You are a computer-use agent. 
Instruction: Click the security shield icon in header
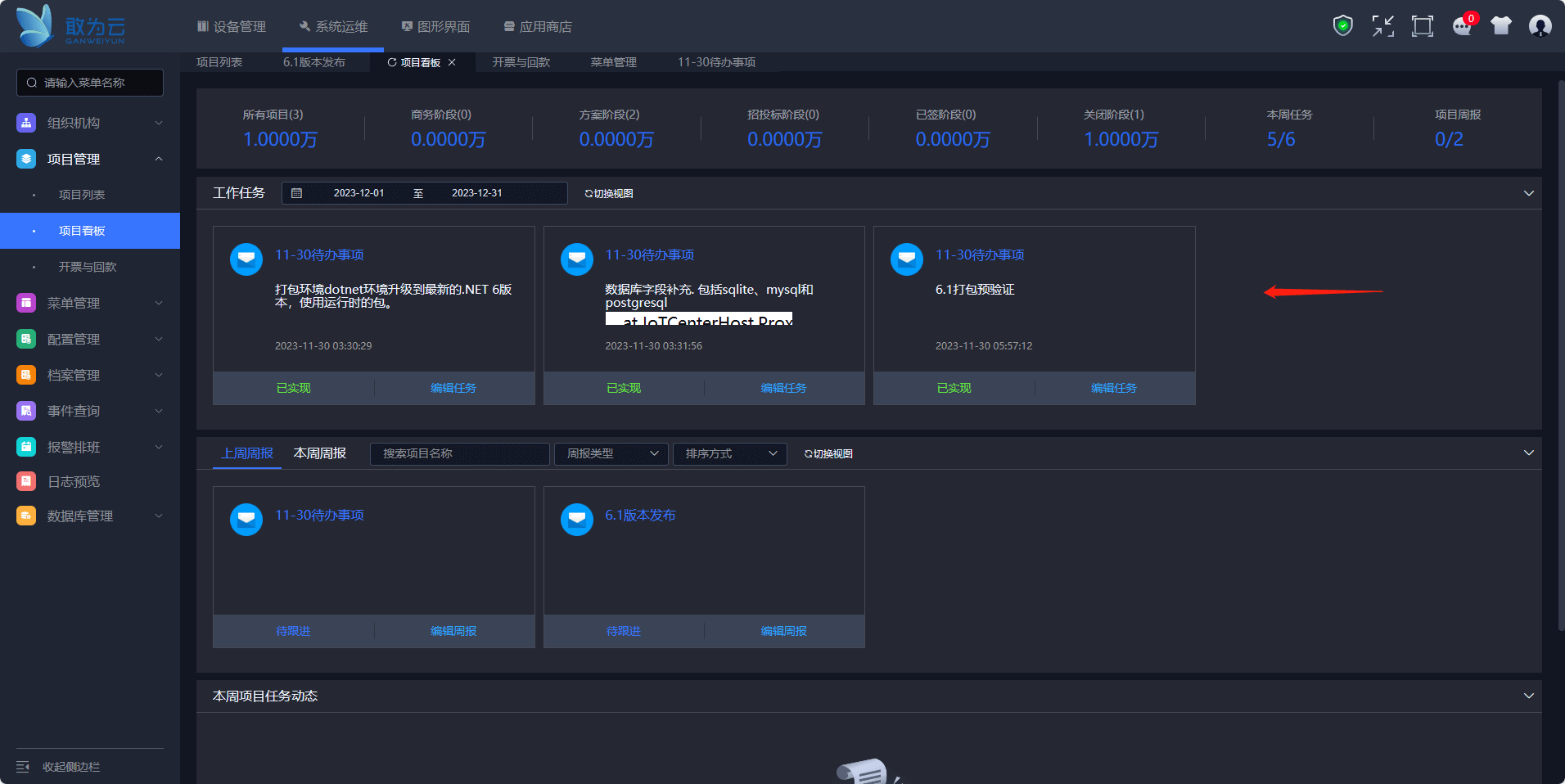(1342, 26)
